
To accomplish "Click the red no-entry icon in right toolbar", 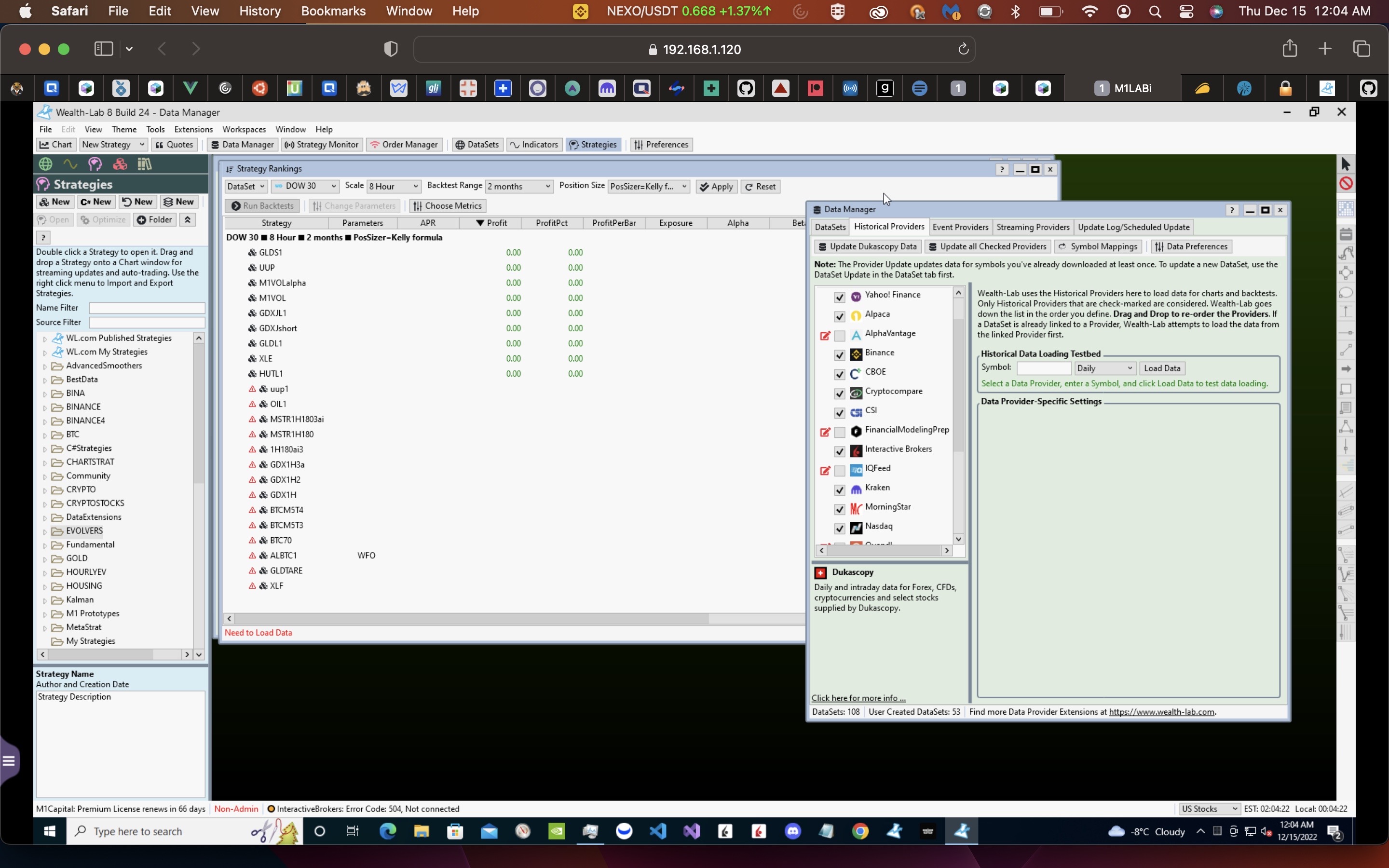I will [1346, 184].
